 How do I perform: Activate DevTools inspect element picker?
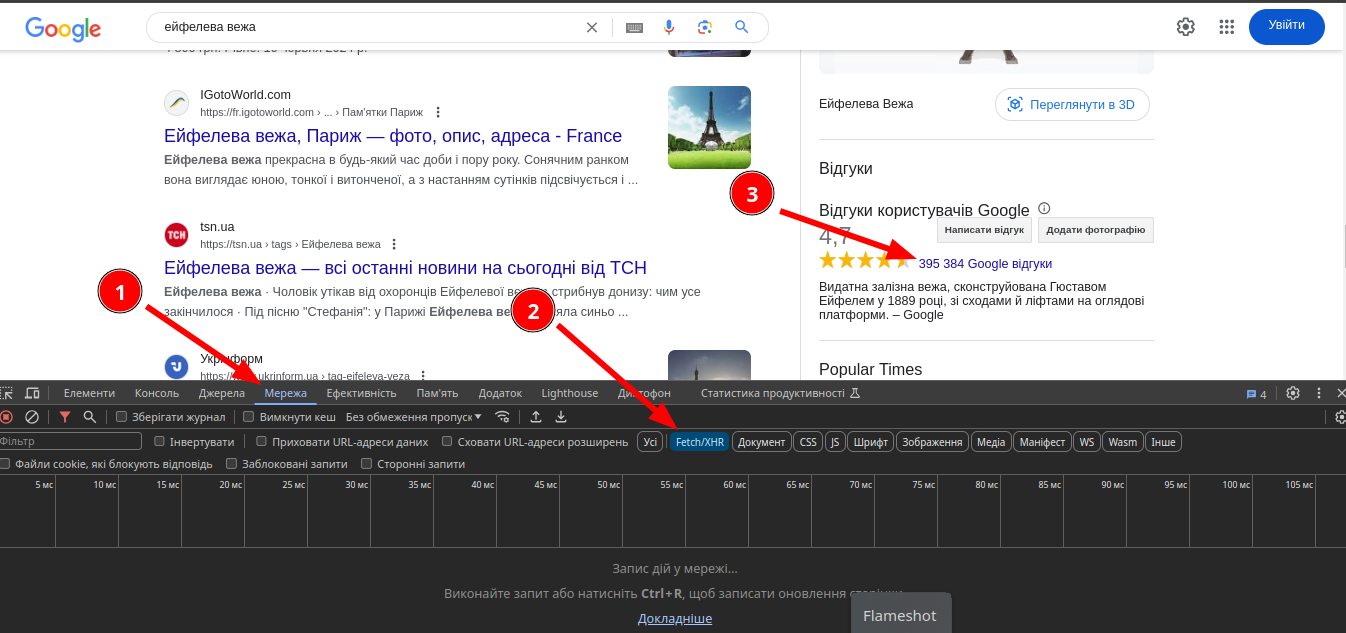(x=7, y=393)
